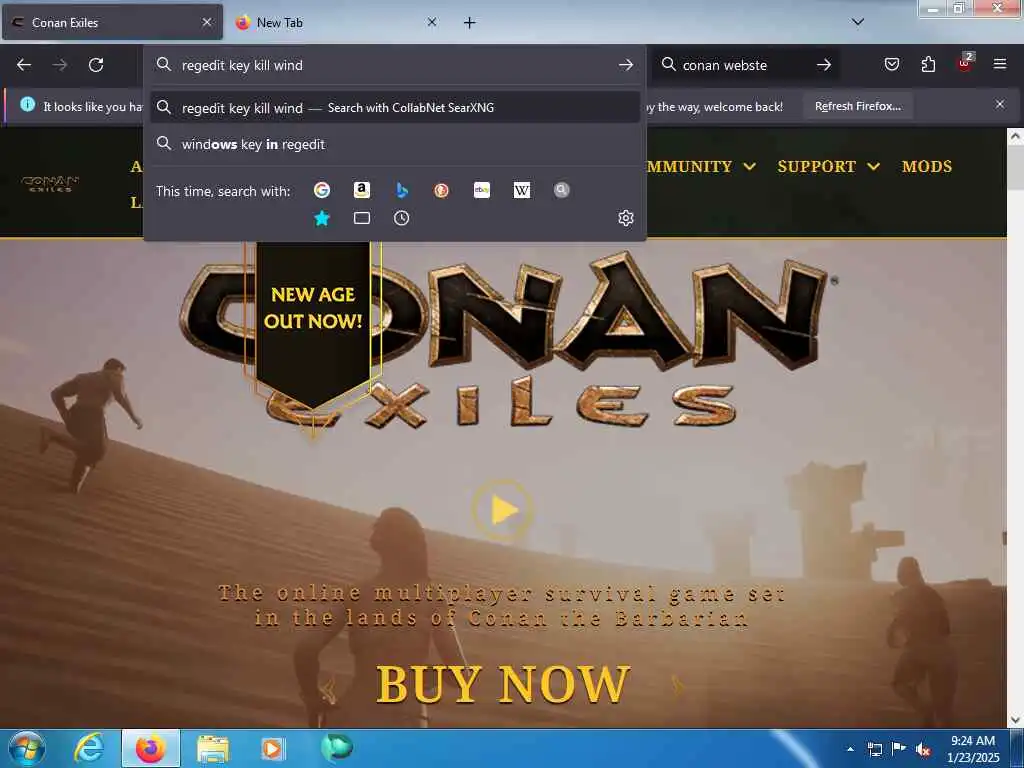Search Bookmarks using the star icon

click(322, 218)
